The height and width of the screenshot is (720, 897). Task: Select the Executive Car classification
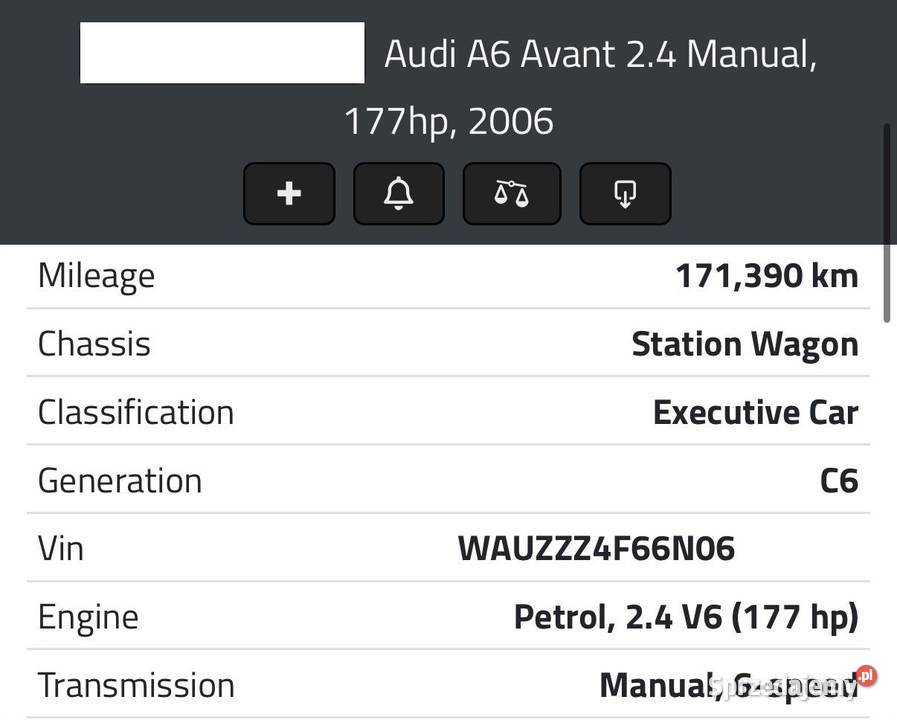755,410
